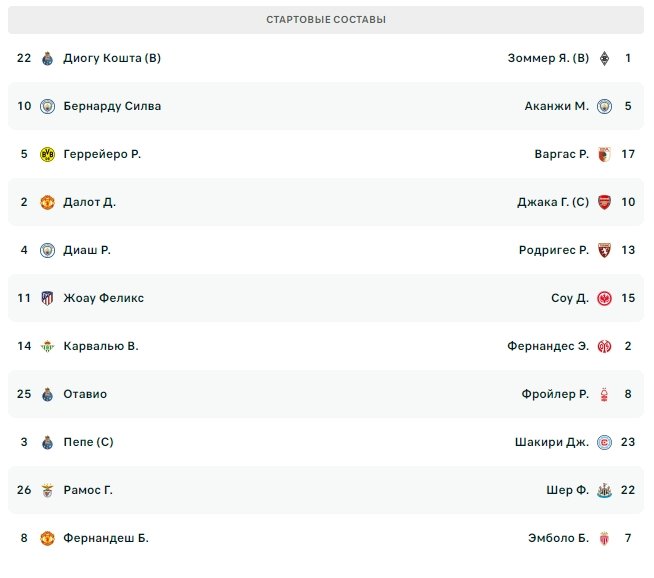
Task: Click the club crest next to Зоммер Я.
Action: [604, 58]
